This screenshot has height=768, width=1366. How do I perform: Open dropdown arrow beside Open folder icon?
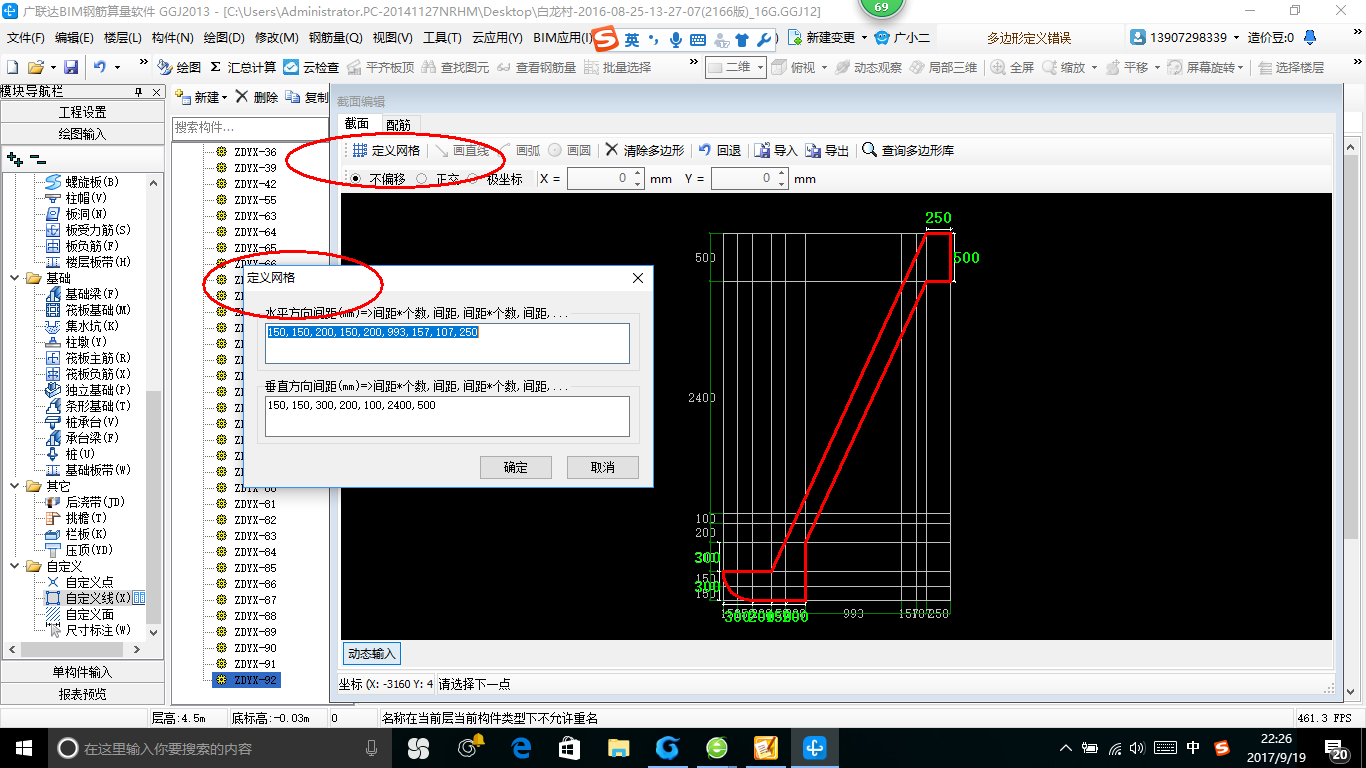[52, 67]
